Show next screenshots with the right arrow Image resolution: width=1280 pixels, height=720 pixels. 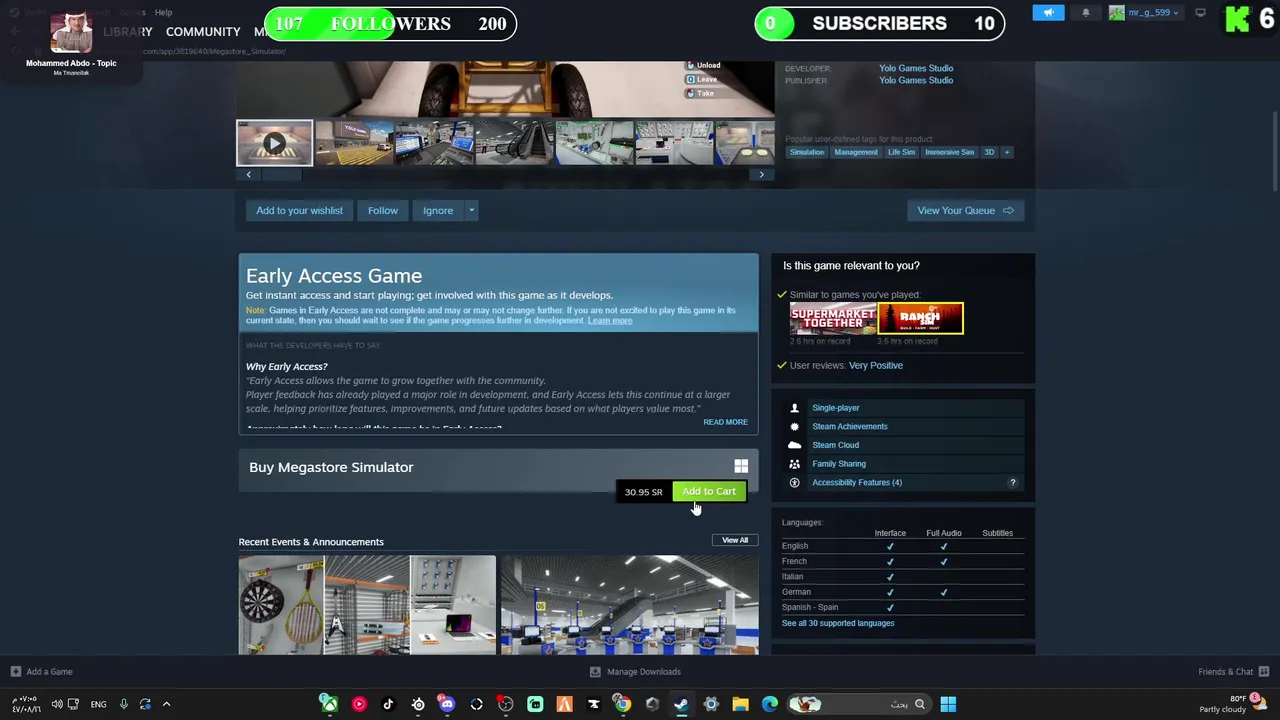tap(761, 175)
